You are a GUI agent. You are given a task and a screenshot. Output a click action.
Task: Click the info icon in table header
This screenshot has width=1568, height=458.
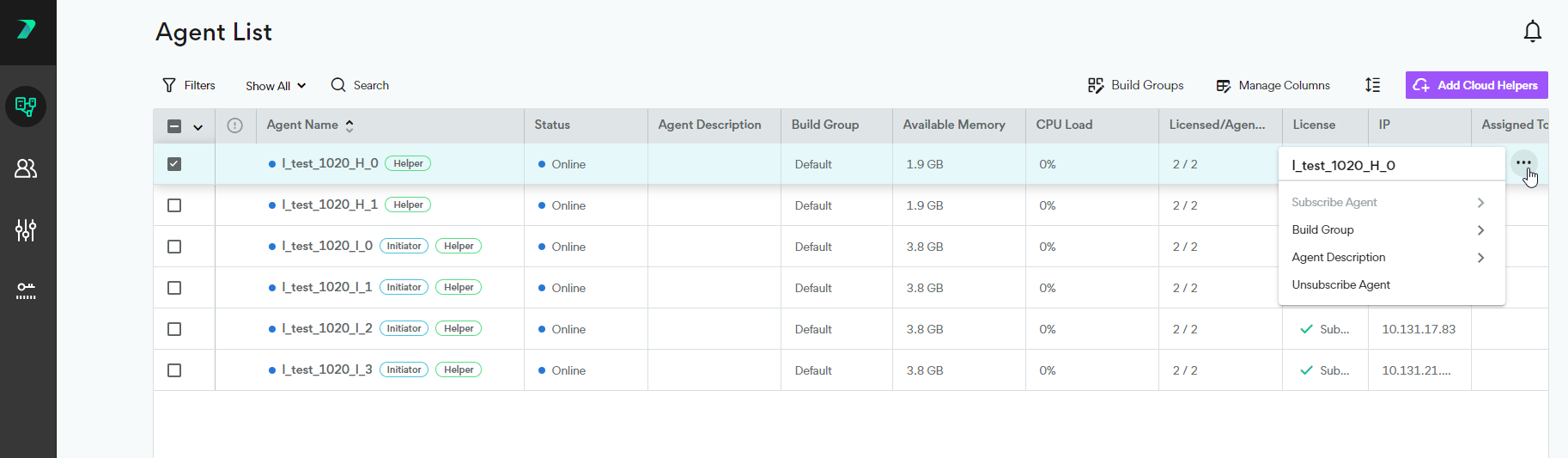pyautogui.click(x=234, y=125)
